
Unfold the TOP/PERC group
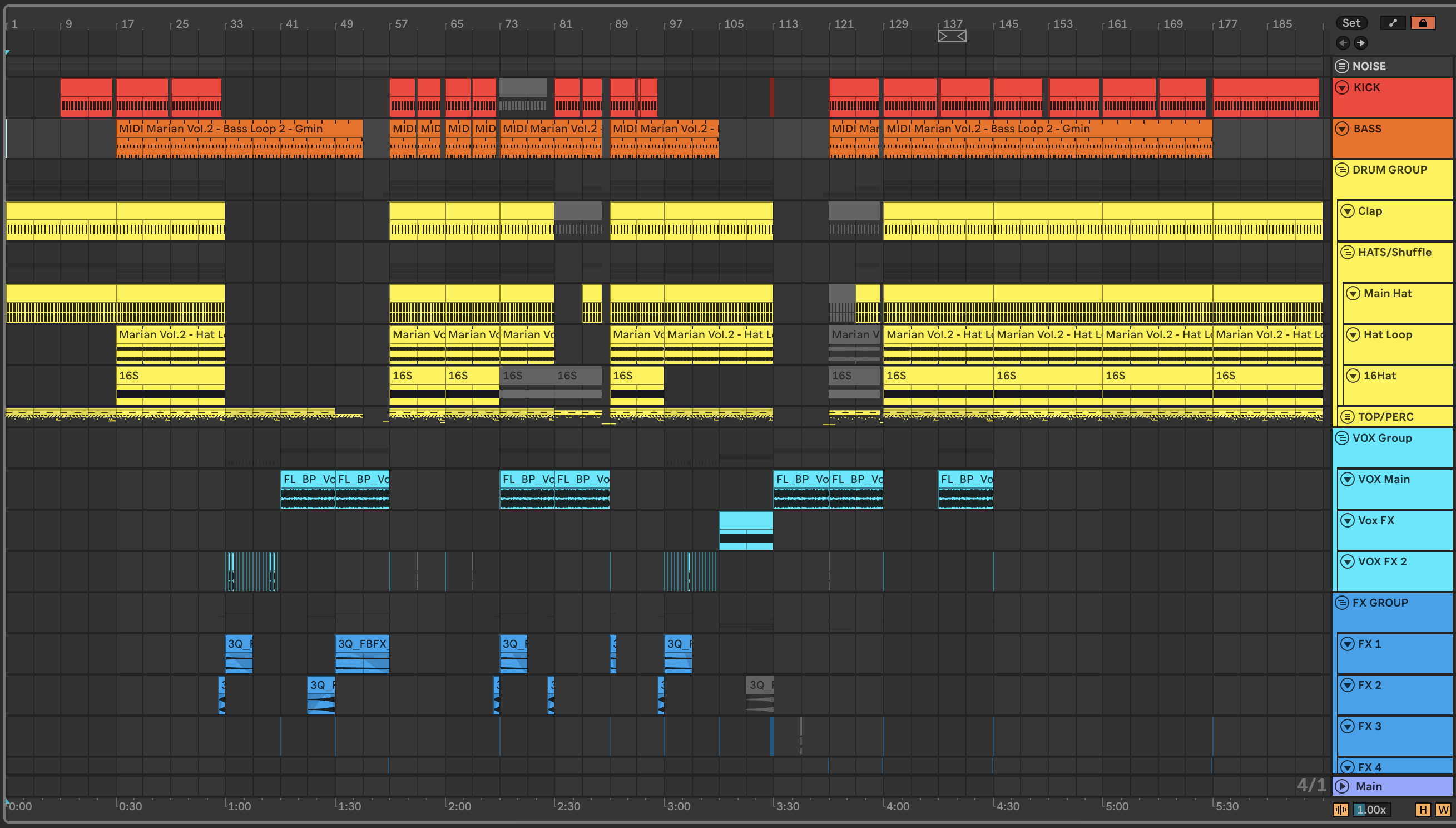coord(1348,417)
